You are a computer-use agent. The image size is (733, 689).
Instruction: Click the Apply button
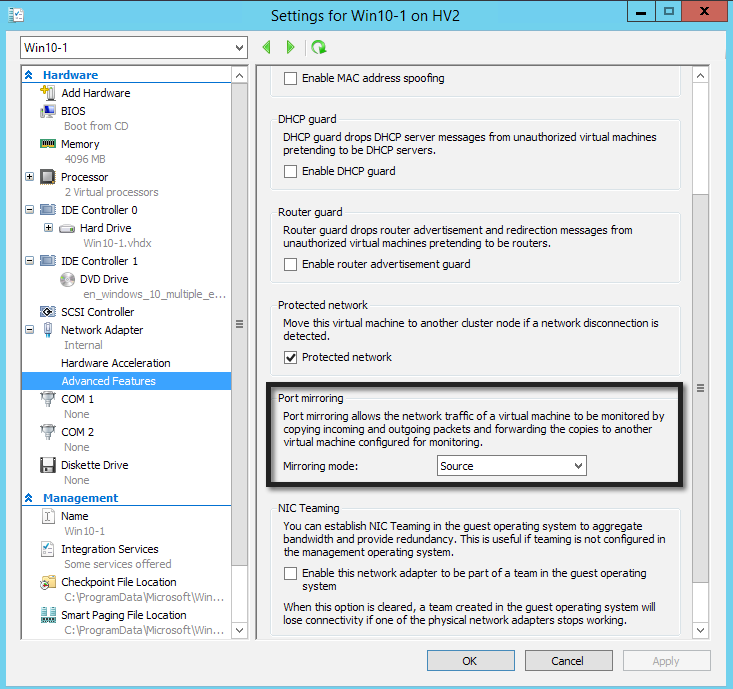coord(667,661)
